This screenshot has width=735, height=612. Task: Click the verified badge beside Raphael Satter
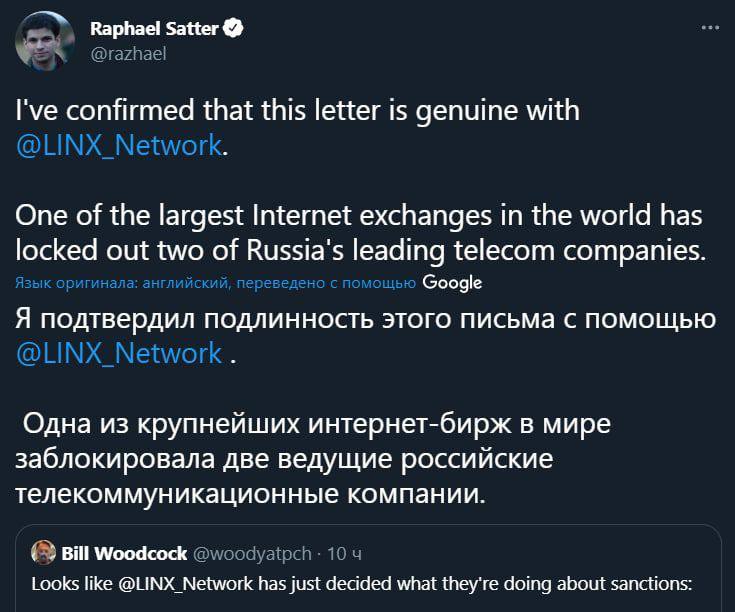coord(234,30)
